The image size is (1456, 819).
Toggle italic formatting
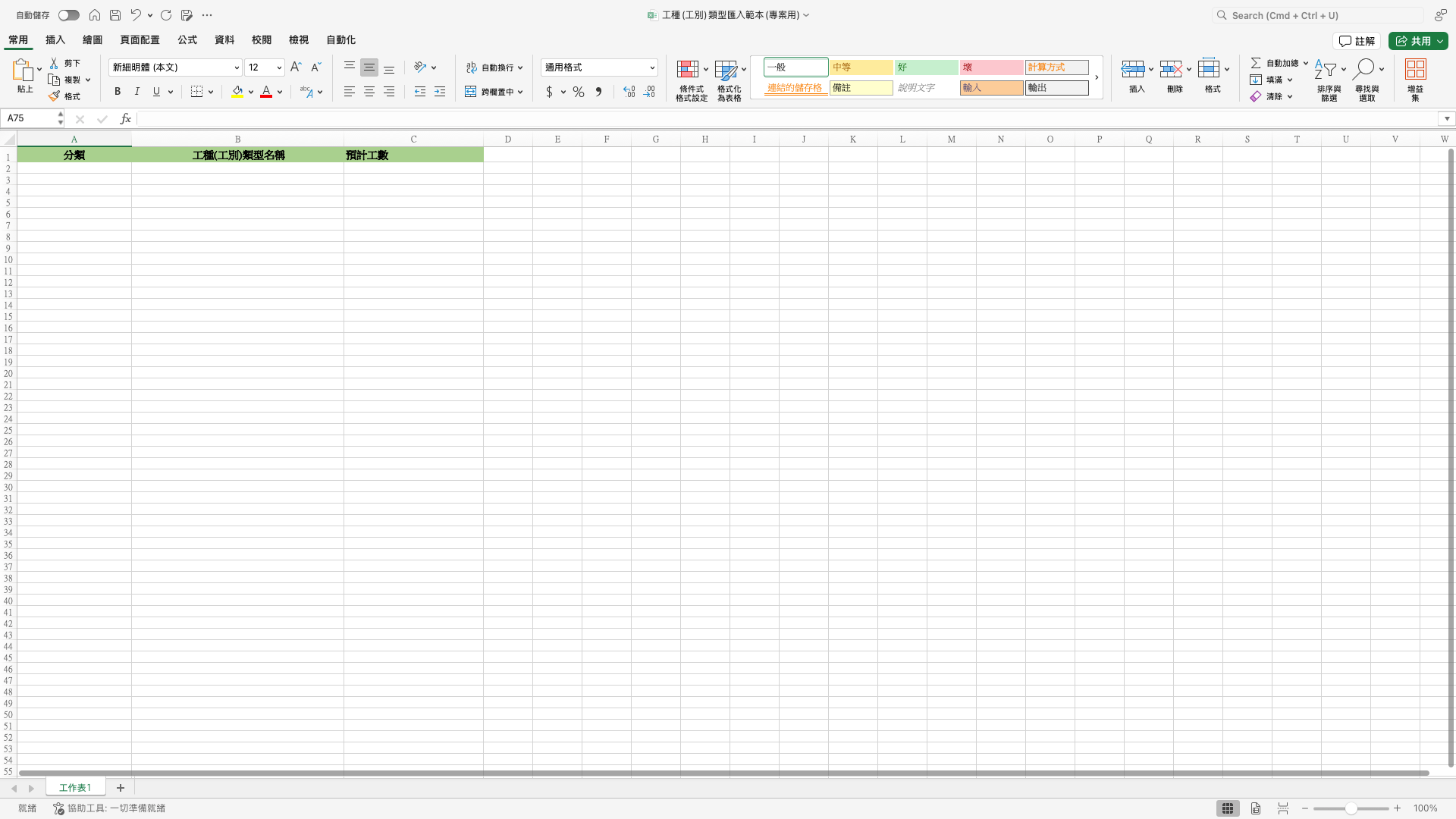(137, 92)
